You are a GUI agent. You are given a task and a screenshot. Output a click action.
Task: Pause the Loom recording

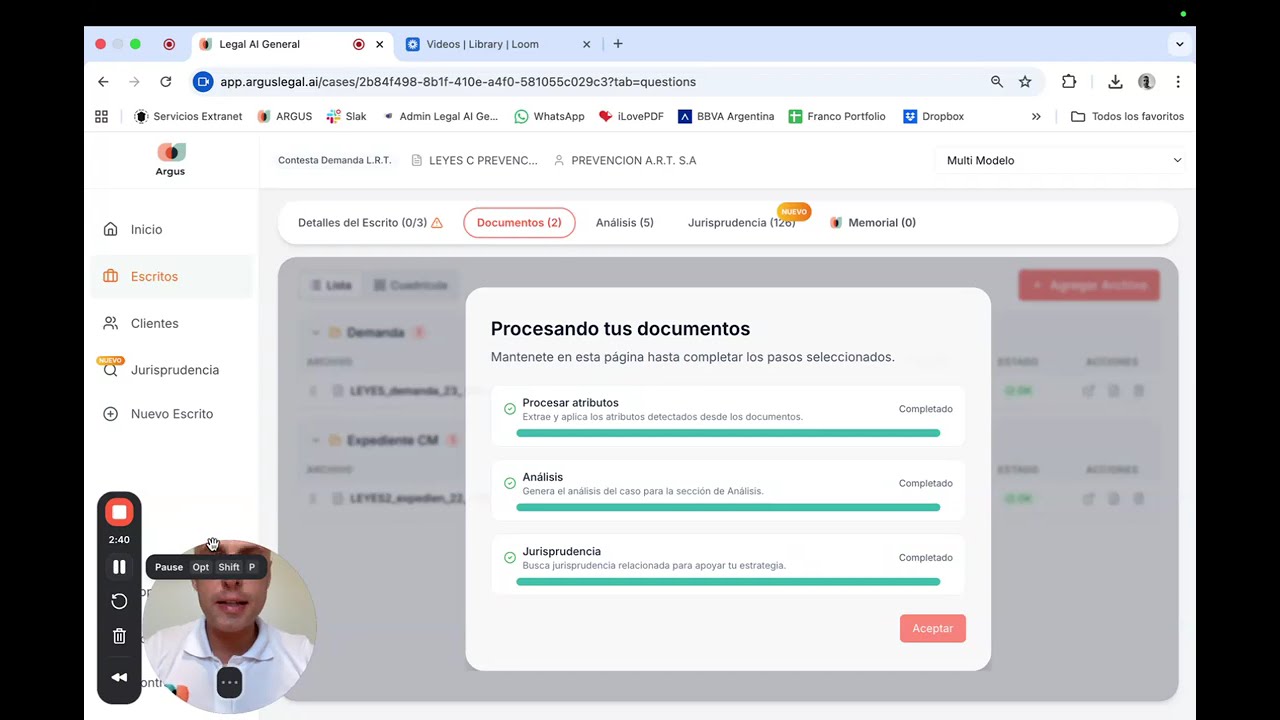tap(119, 567)
